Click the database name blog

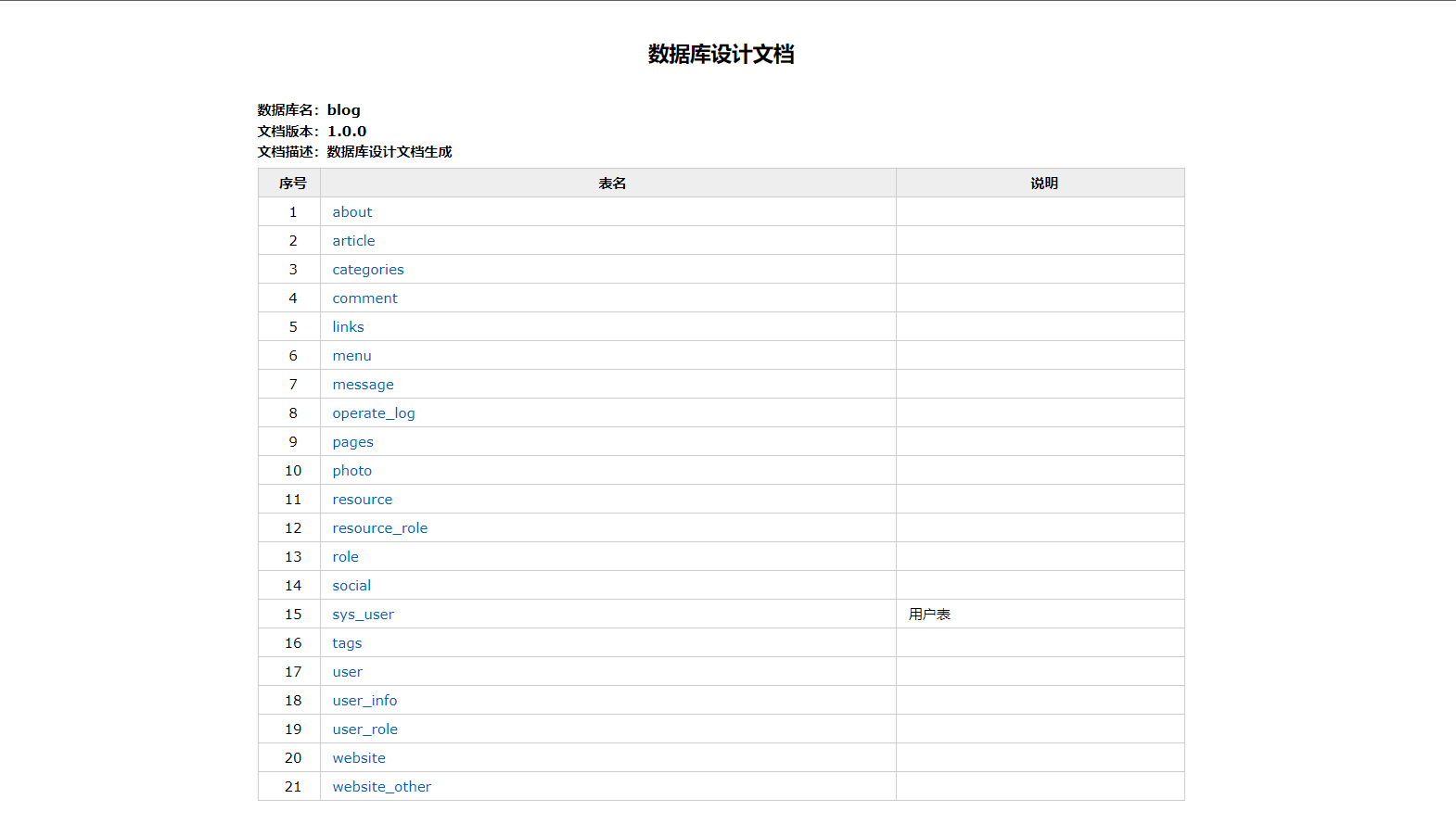click(x=344, y=110)
